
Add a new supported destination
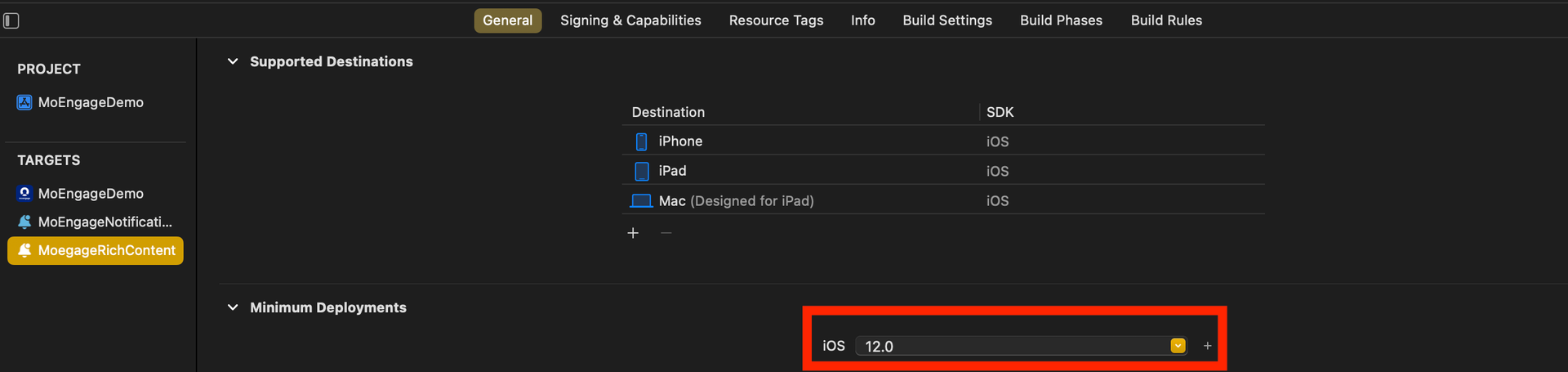(633, 233)
